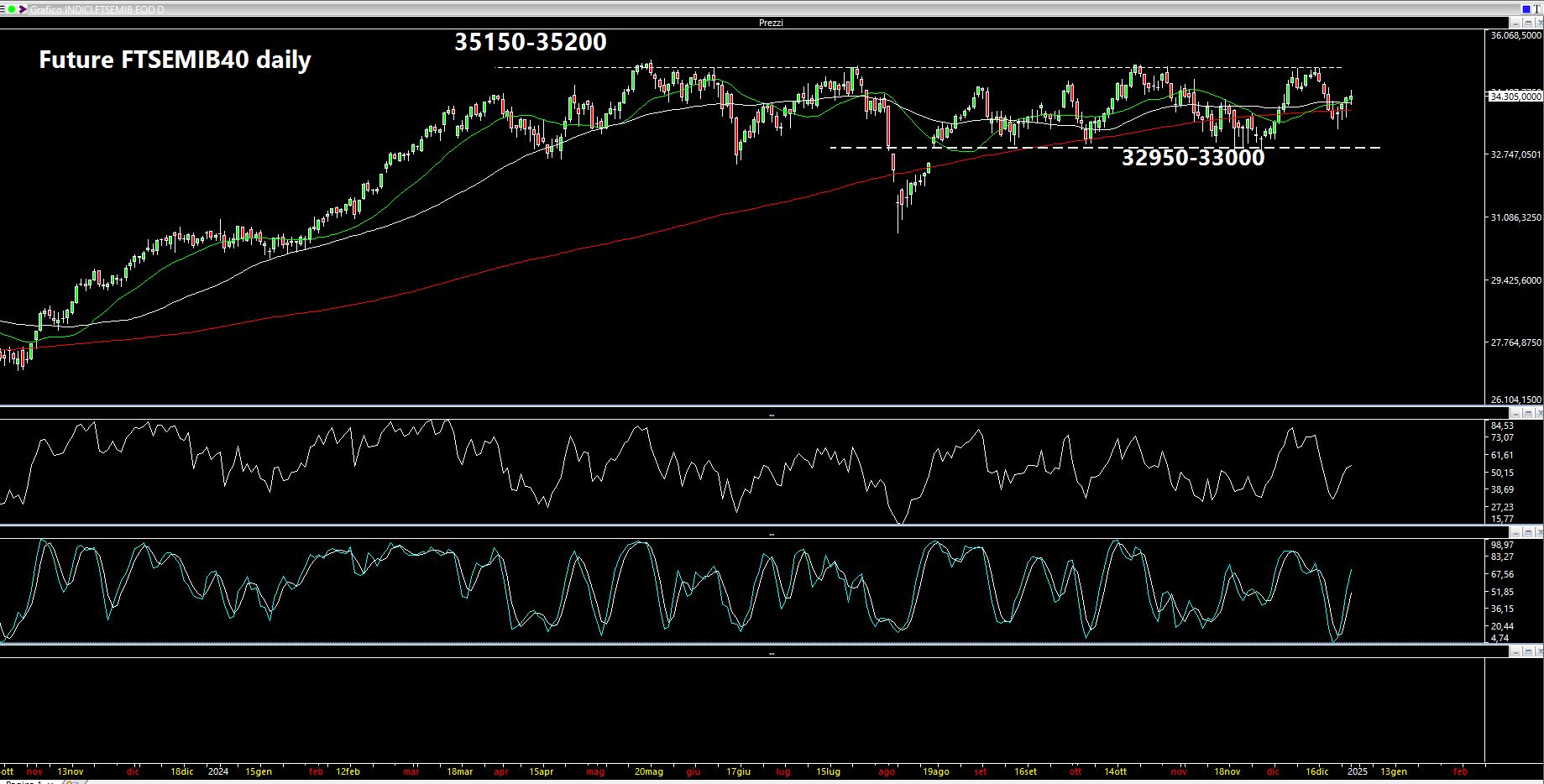Screen dimensions: 1544x784
Task: Close the oscillator pane with the 98,97 scale
Action: (1540, 532)
